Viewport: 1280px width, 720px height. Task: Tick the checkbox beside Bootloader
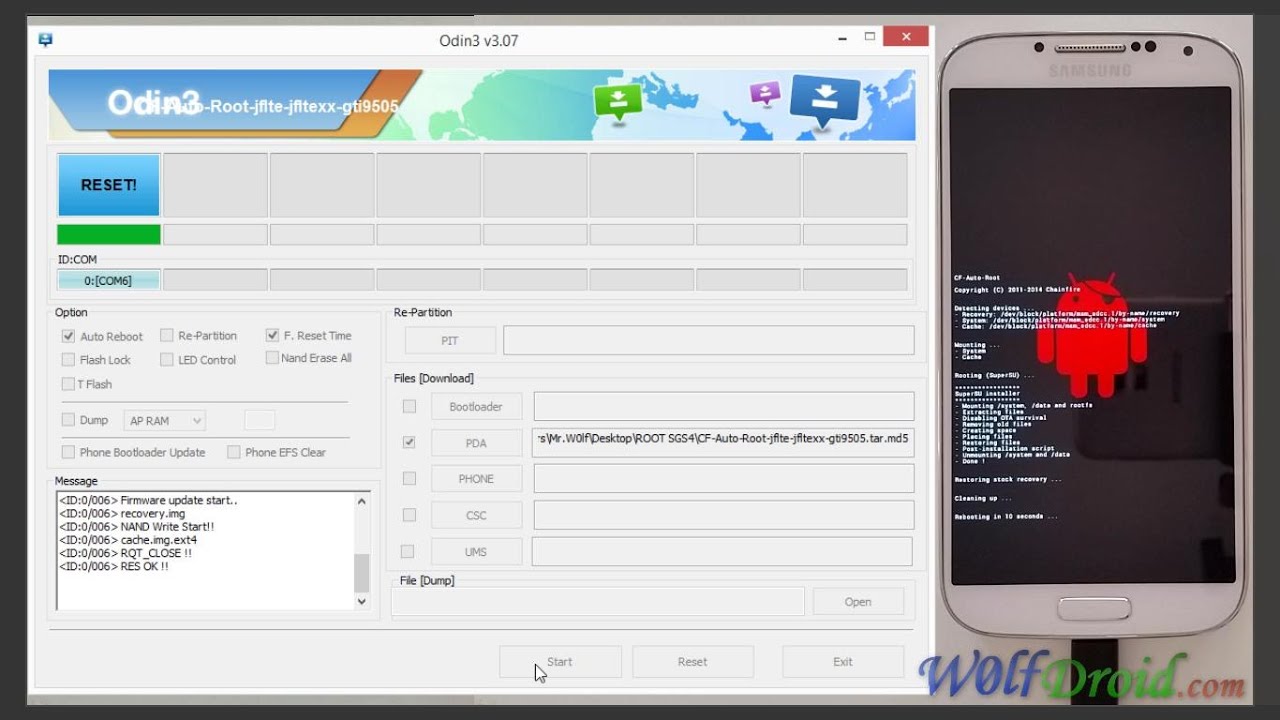(409, 406)
